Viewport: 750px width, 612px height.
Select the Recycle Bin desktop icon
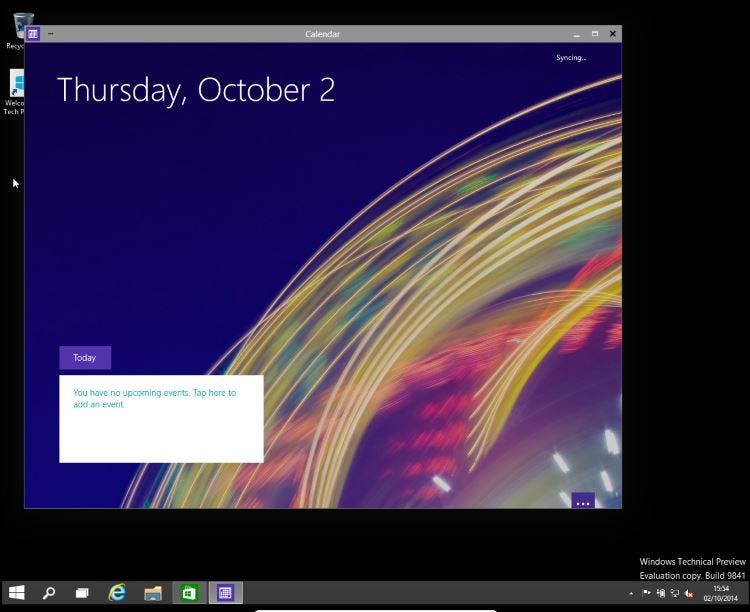(16, 31)
